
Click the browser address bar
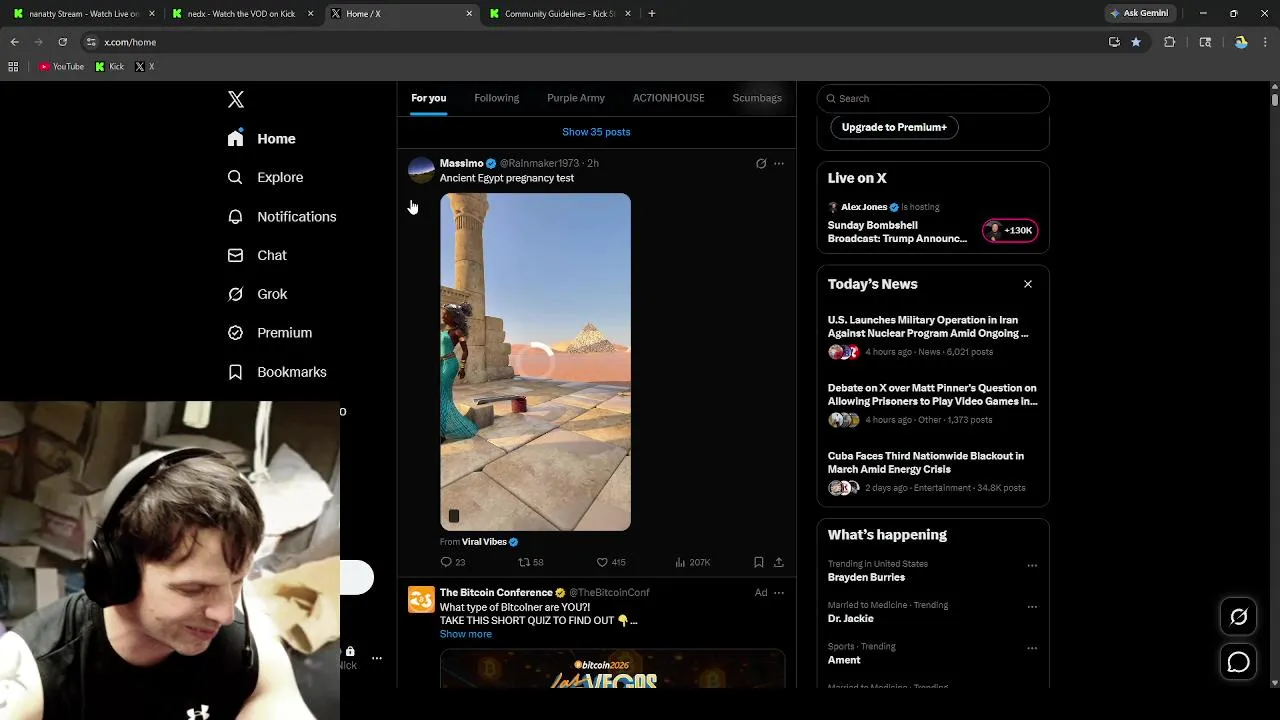(600, 42)
